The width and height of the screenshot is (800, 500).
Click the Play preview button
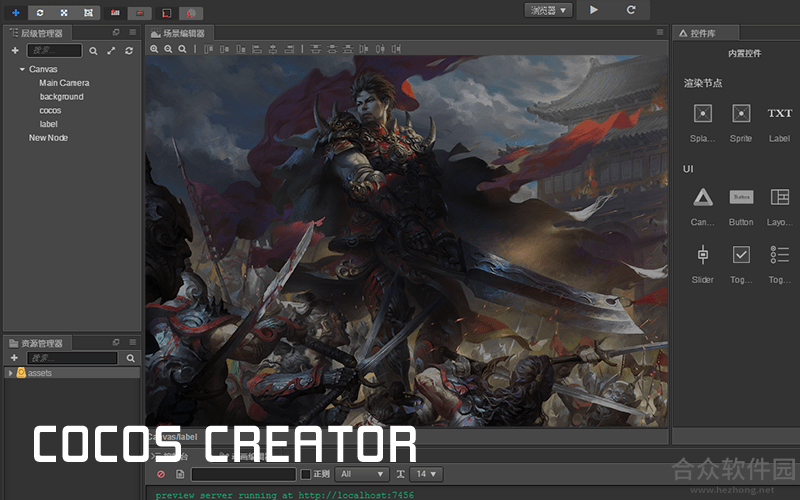pyautogui.click(x=593, y=10)
